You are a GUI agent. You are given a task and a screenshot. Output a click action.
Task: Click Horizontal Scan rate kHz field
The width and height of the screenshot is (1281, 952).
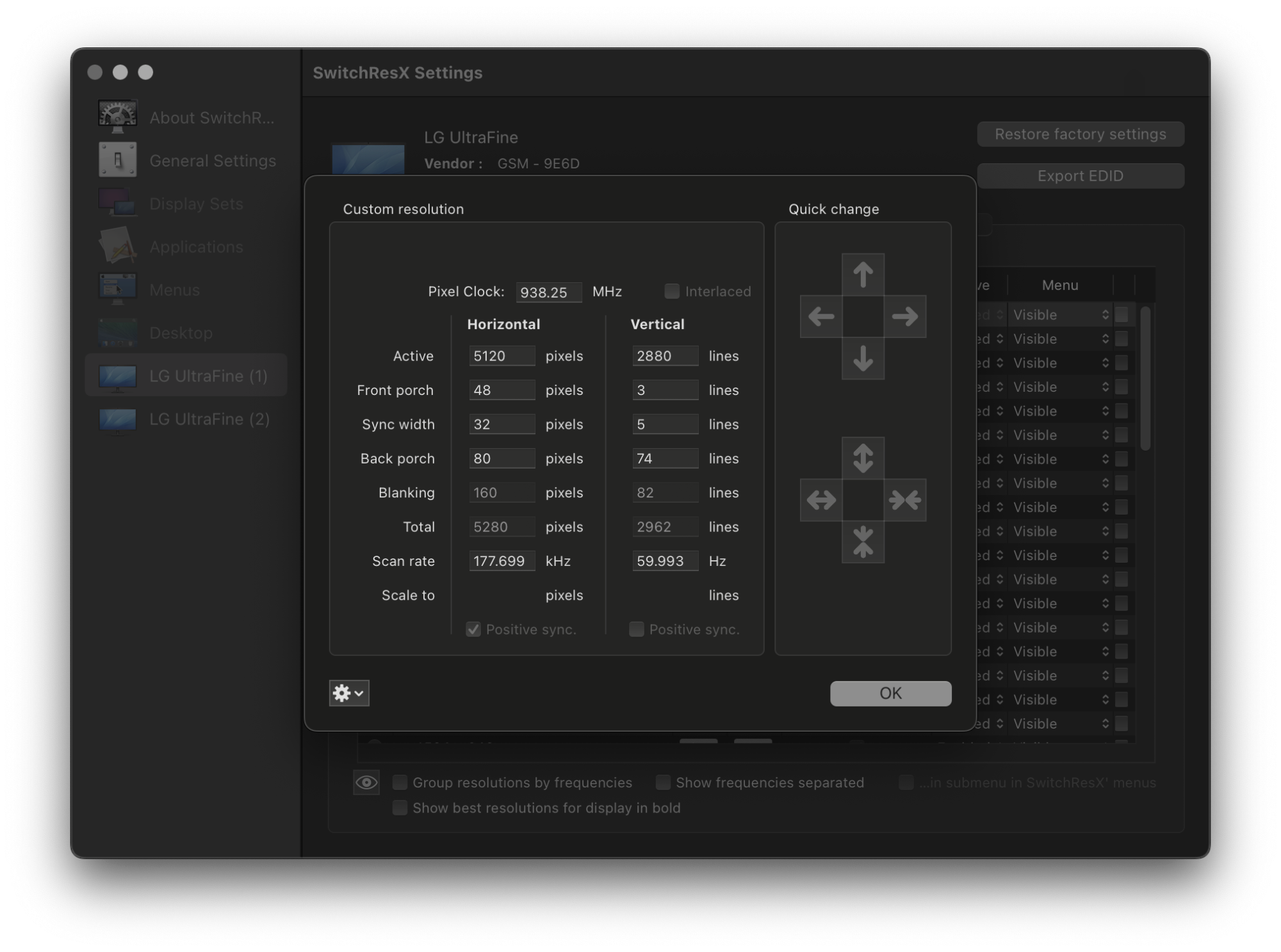click(502, 561)
